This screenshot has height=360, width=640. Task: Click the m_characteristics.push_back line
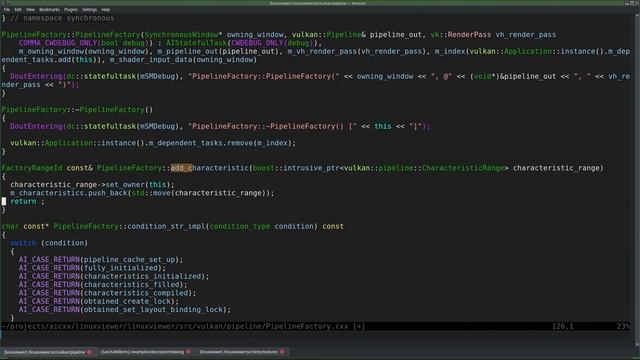(x=142, y=193)
